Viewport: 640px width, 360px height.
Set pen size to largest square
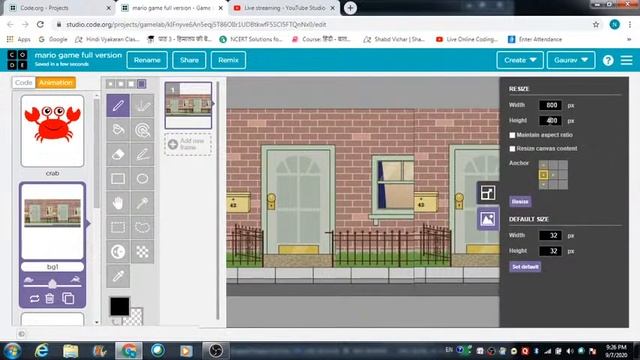[141, 84]
